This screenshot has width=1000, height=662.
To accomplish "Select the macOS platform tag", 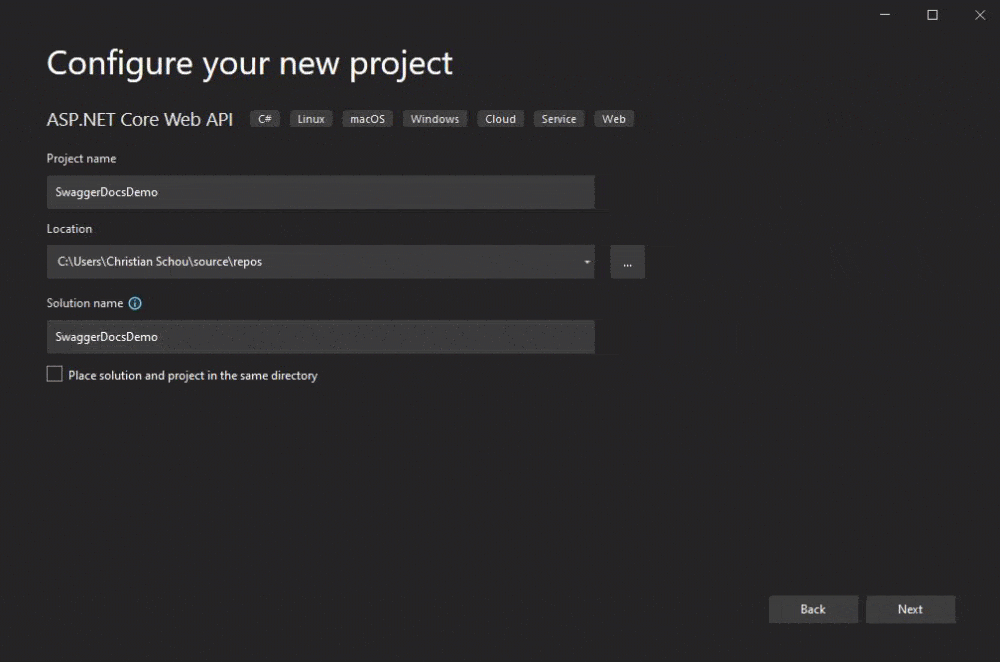I will [367, 118].
